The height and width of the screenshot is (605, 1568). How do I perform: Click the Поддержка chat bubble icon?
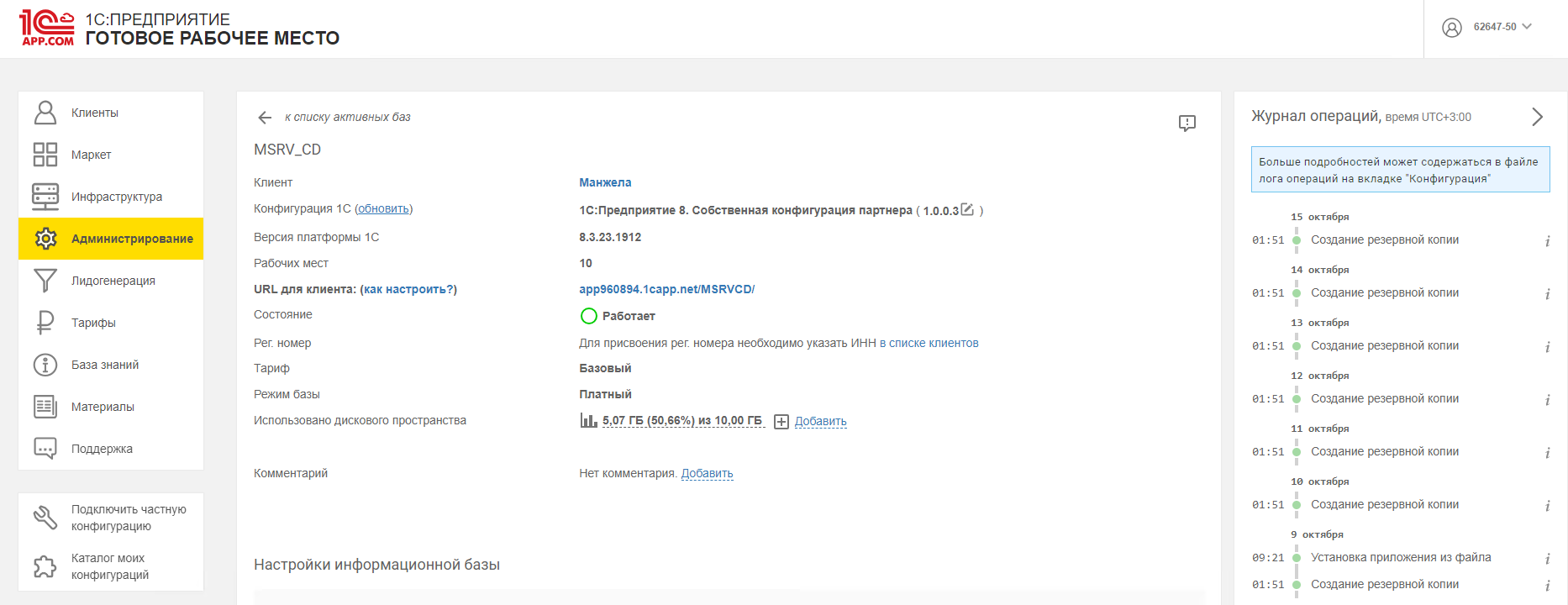pos(45,449)
